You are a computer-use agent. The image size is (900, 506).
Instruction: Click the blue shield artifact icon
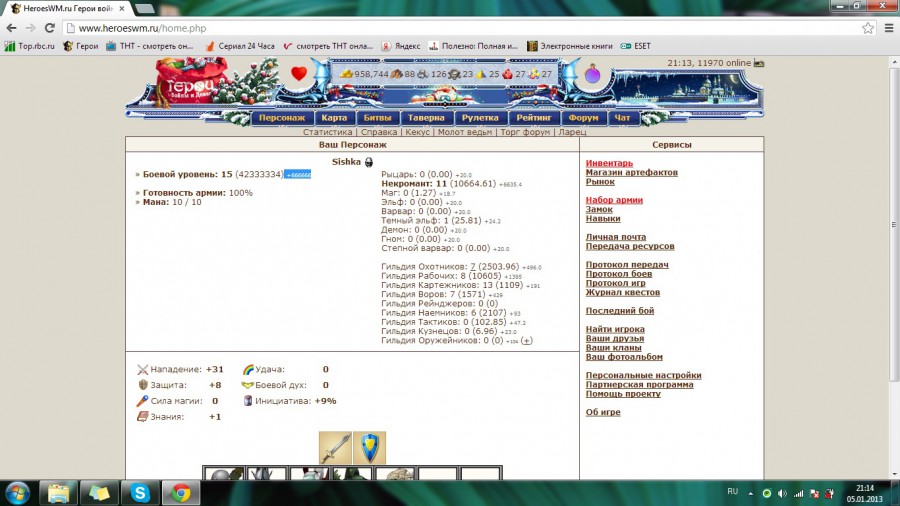pyautogui.click(x=369, y=448)
